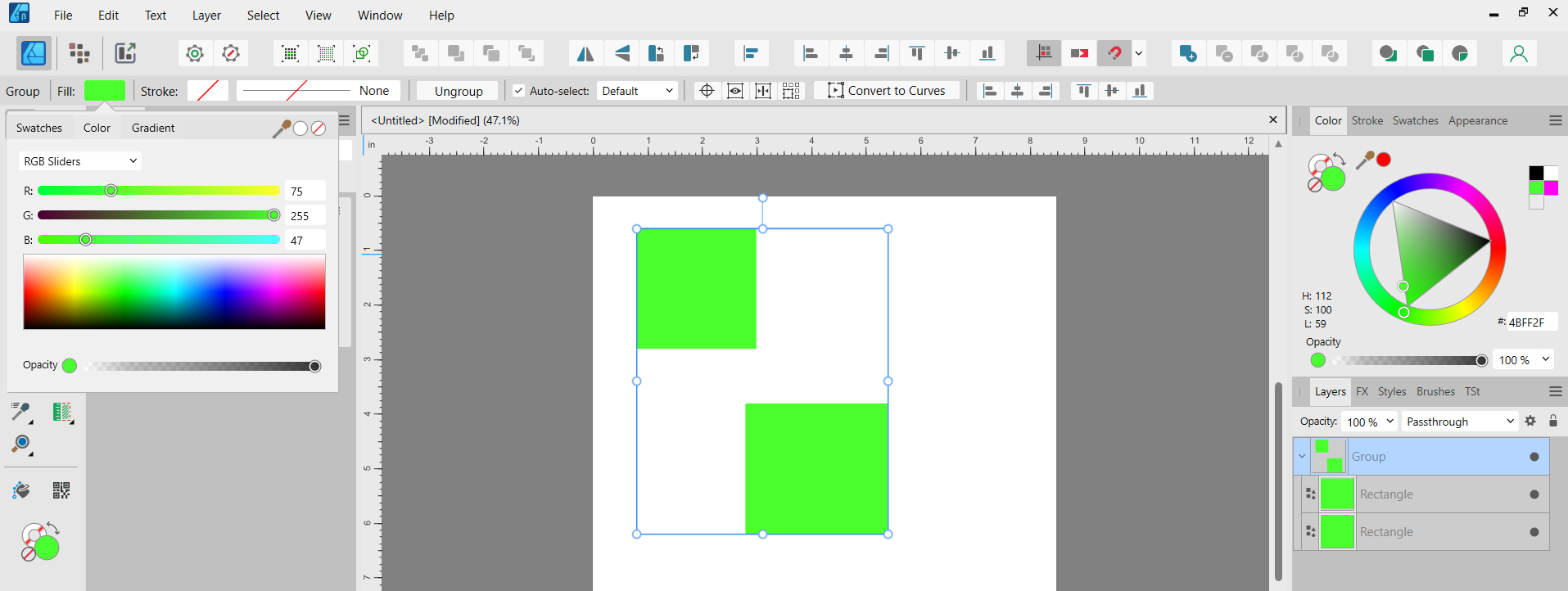The image size is (1568, 591).
Task: Click the Ungroup button
Action: (459, 91)
